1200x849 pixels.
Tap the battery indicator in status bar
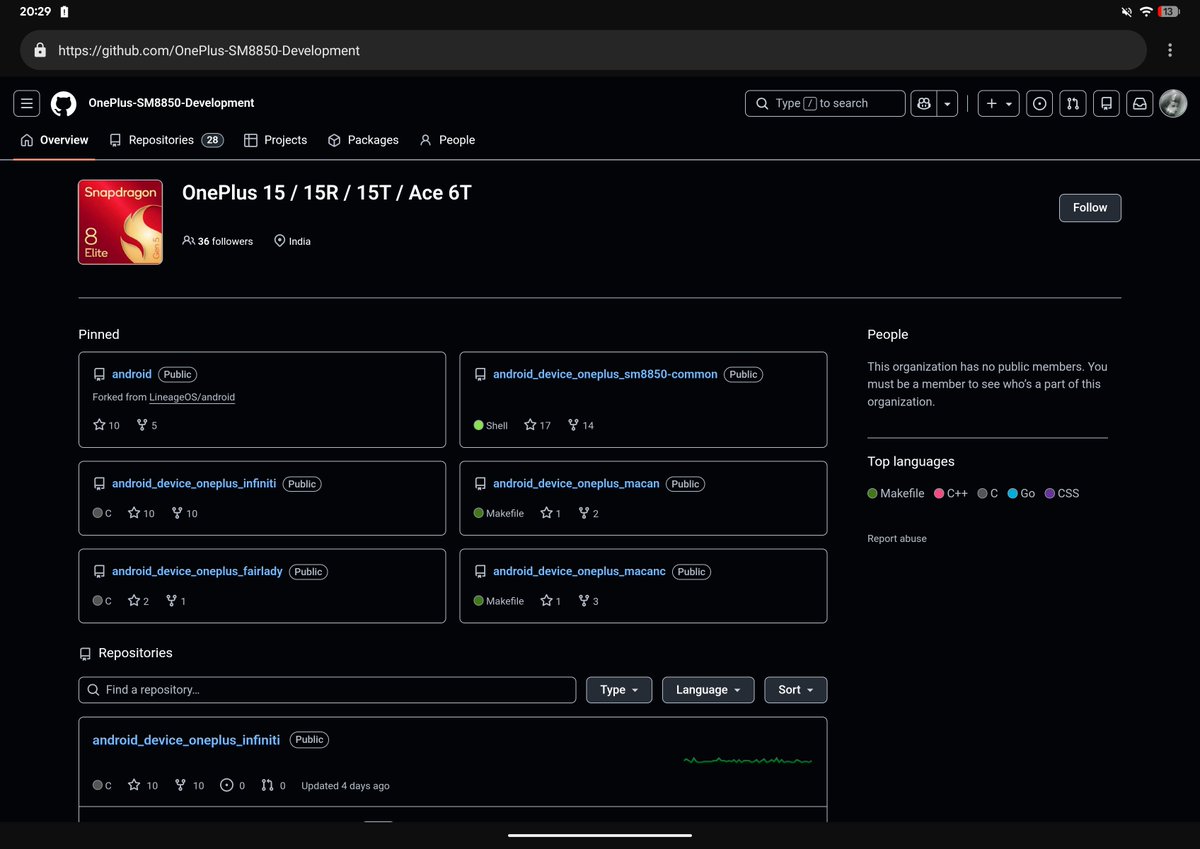1169,12
